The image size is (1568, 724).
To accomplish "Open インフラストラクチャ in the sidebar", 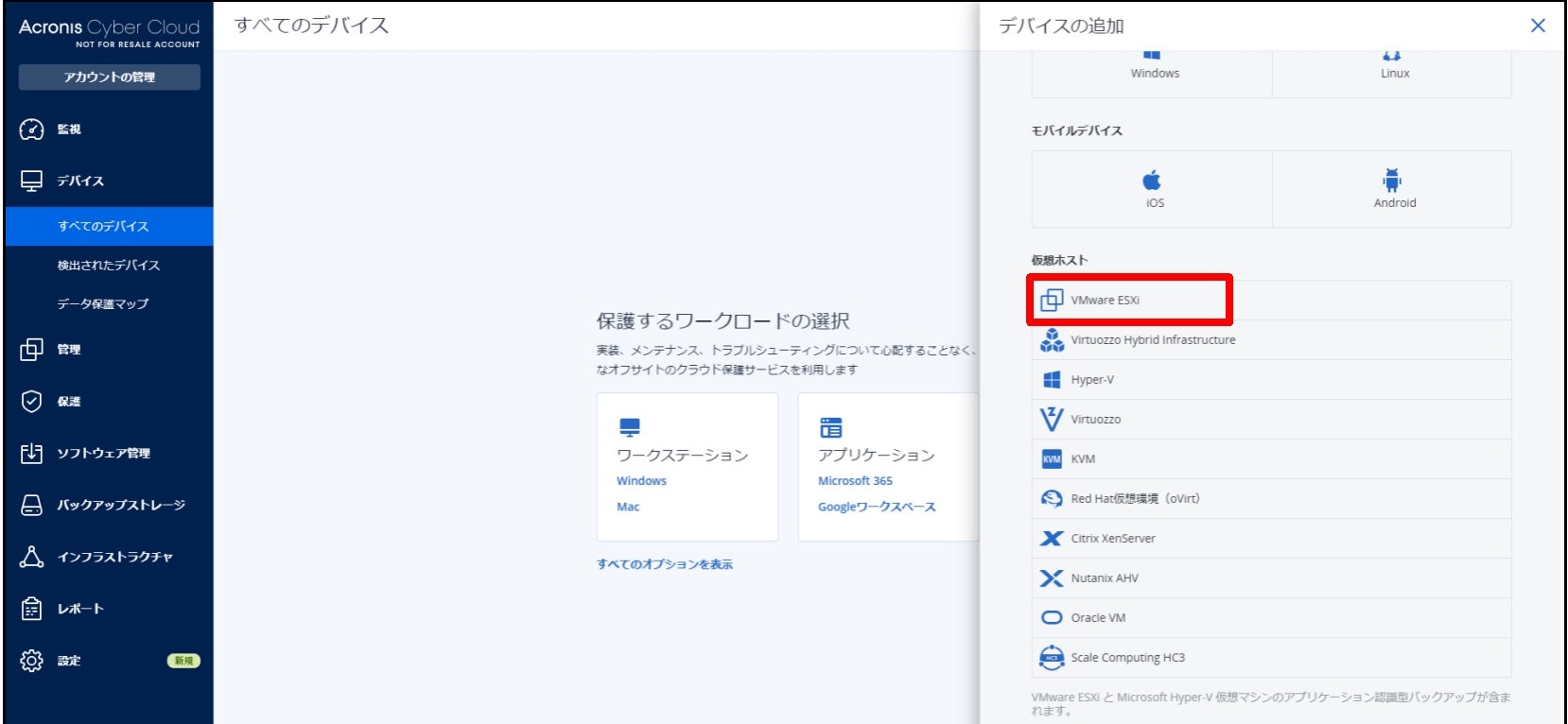I will point(115,558).
